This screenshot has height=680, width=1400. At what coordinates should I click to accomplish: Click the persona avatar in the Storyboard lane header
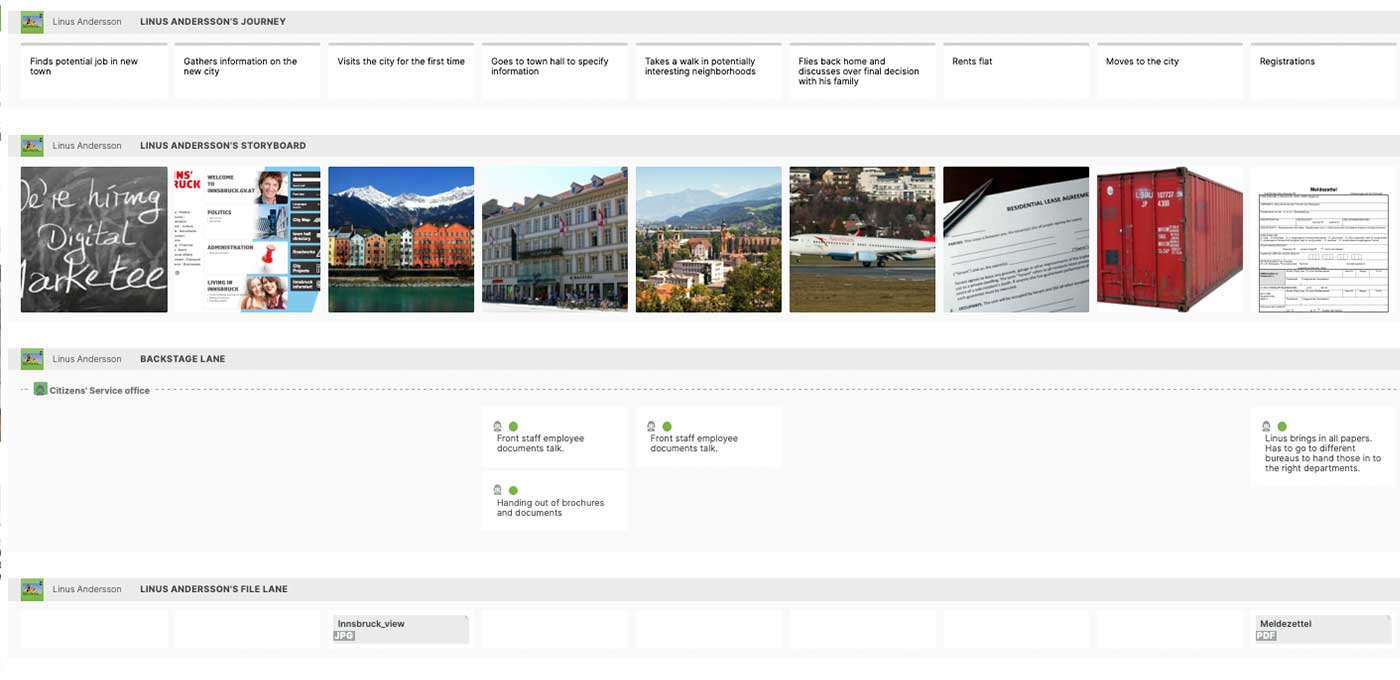click(32, 146)
